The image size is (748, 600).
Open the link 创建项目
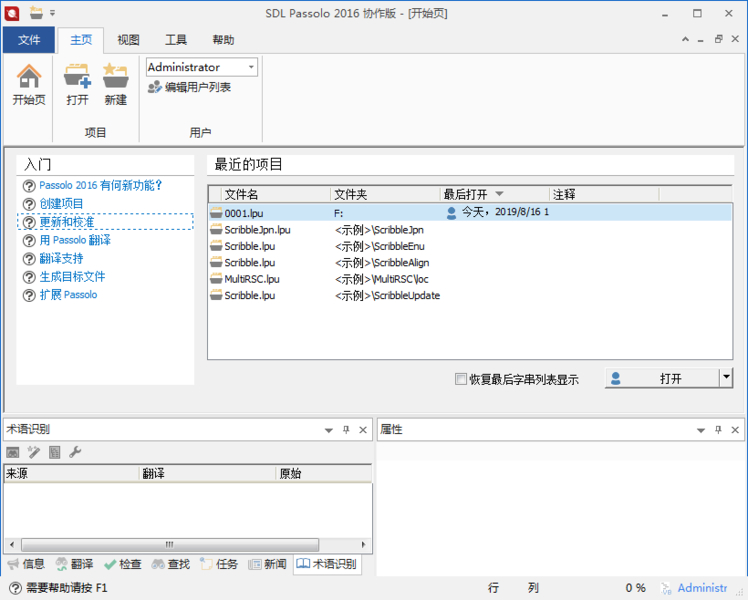tap(61, 203)
